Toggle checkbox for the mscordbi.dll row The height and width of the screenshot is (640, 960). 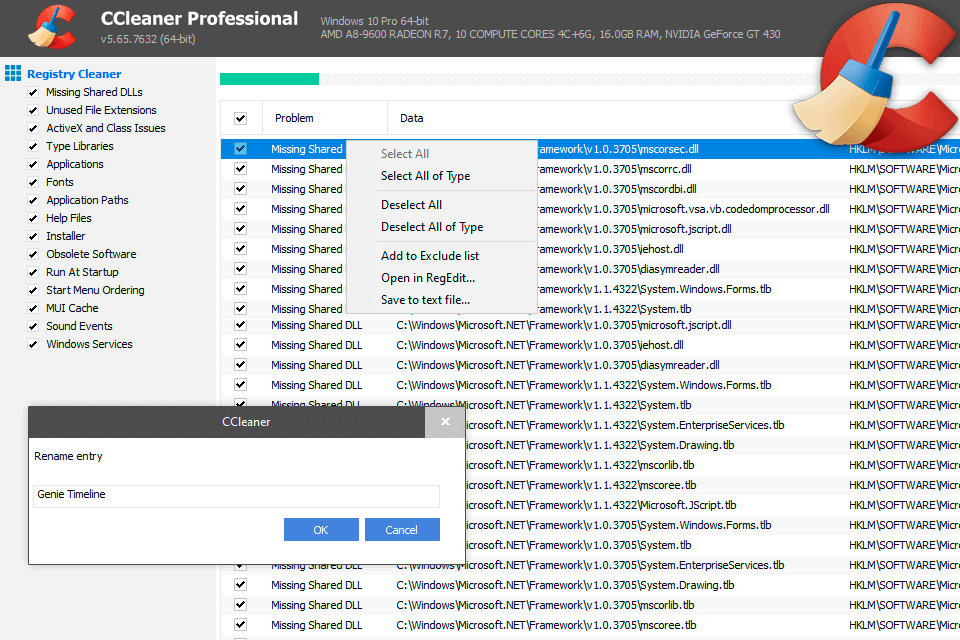(x=241, y=189)
